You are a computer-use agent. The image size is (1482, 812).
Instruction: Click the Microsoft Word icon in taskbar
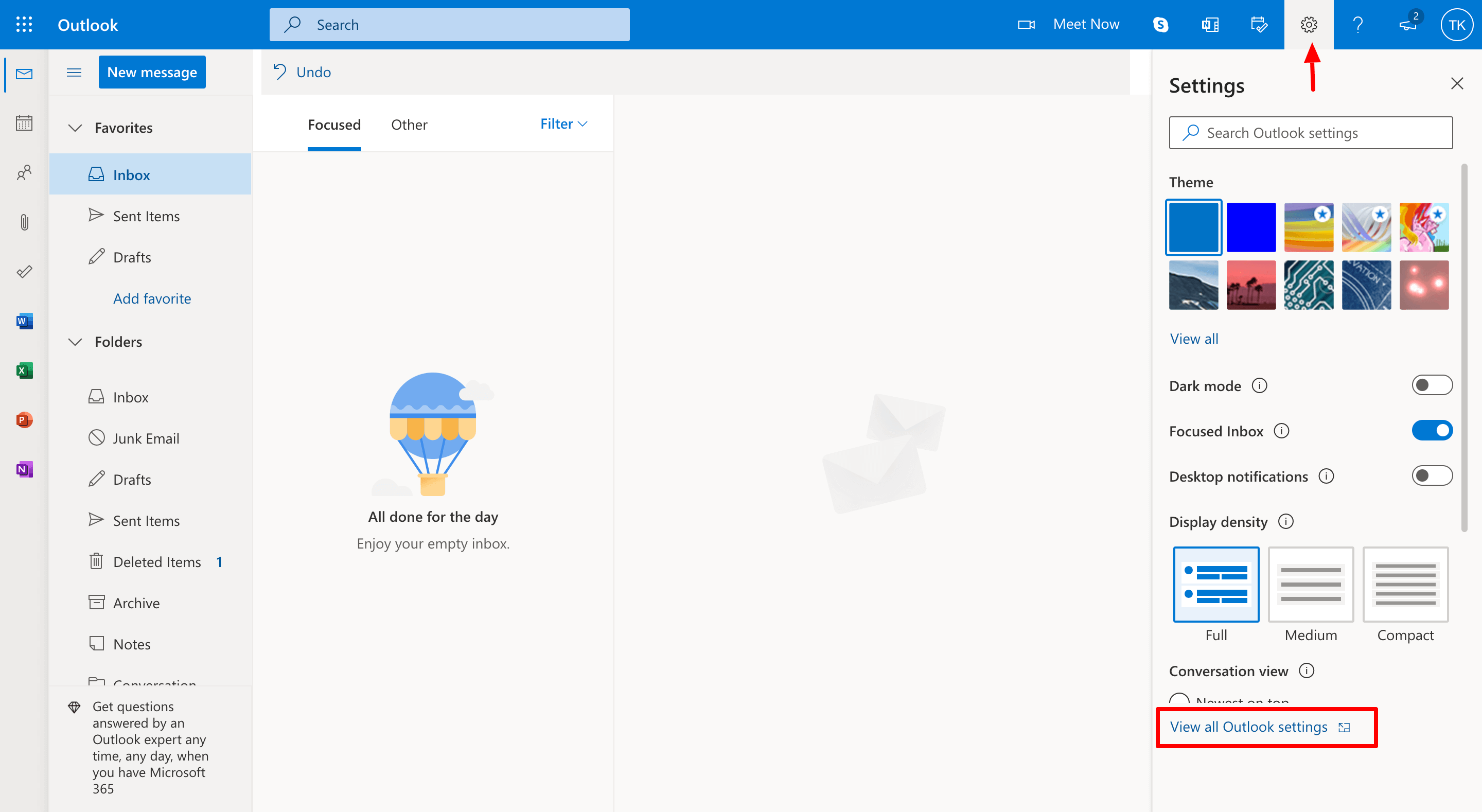click(x=24, y=321)
